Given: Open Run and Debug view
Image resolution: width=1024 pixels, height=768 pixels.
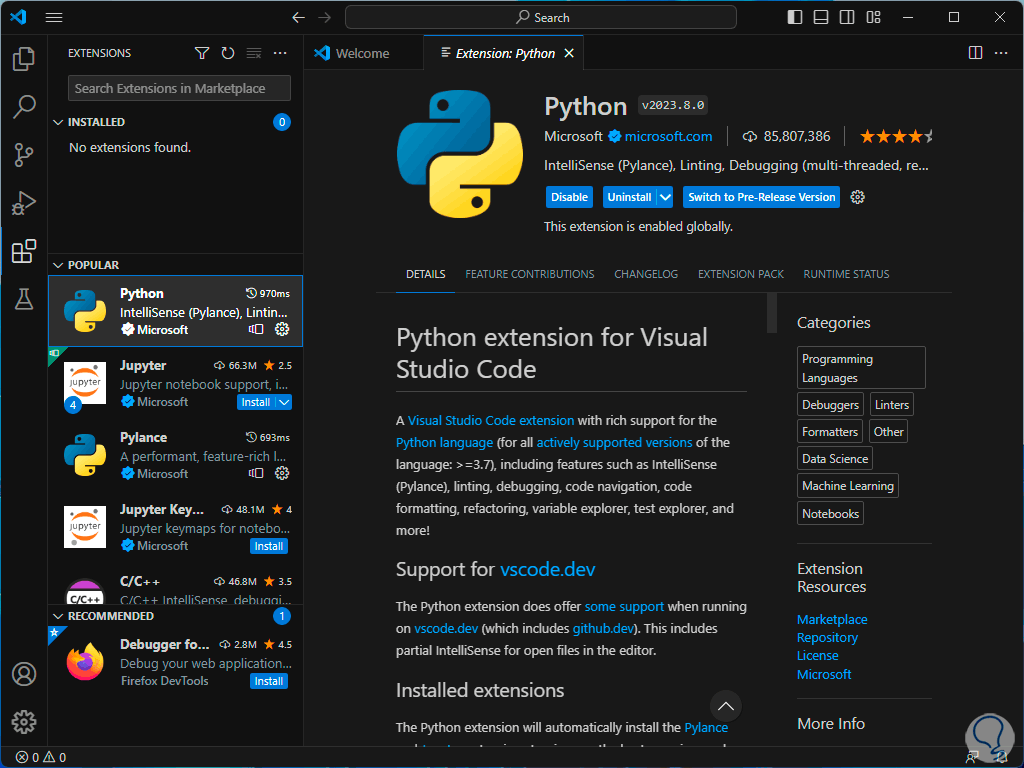Looking at the screenshot, I should [x=24, y=204].
